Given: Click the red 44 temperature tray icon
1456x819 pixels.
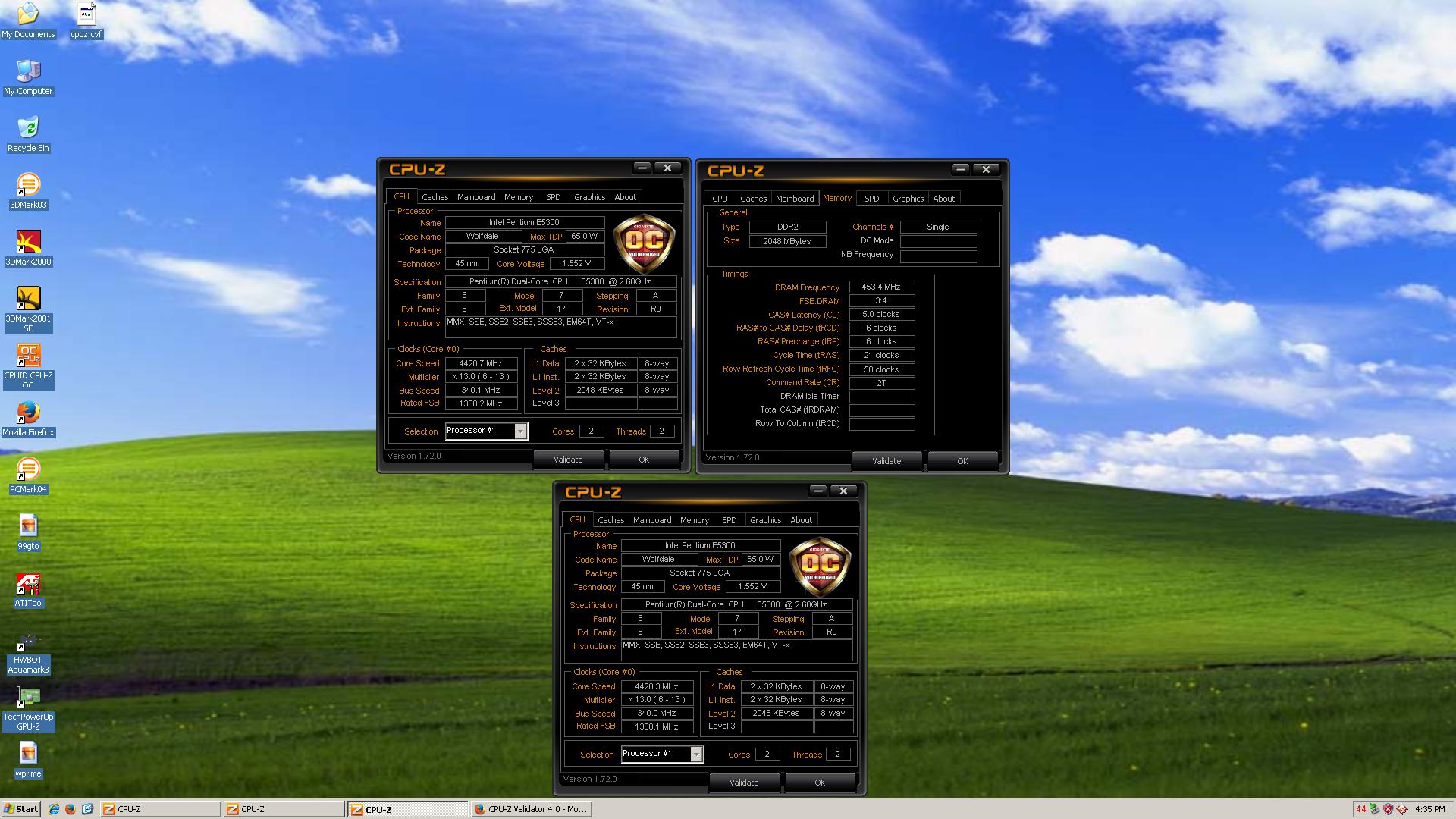Looking at the screenshot, I should [x=1361, y=809].
